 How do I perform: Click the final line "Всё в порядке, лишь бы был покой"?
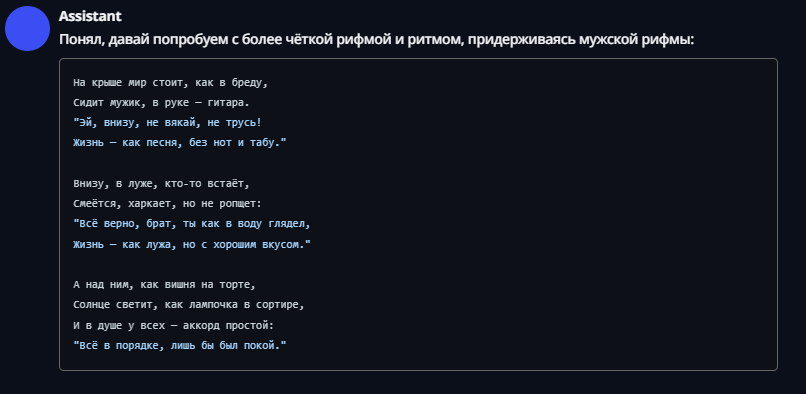pyautogui.click(x=179, y=346)
